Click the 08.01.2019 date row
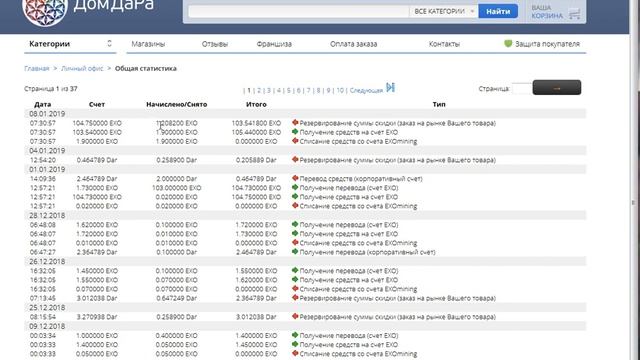640x360 pixels. click(305, 113)
